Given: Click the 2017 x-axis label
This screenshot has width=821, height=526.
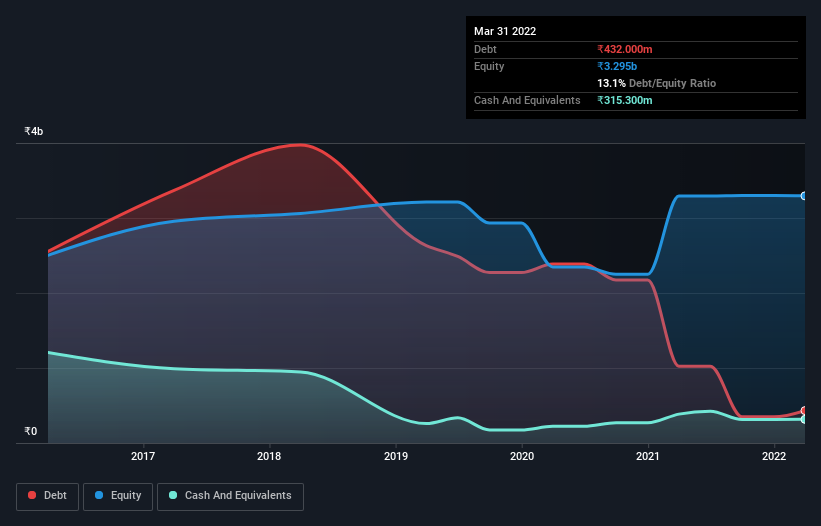Looking at the screenshot, I should (143, 456).
